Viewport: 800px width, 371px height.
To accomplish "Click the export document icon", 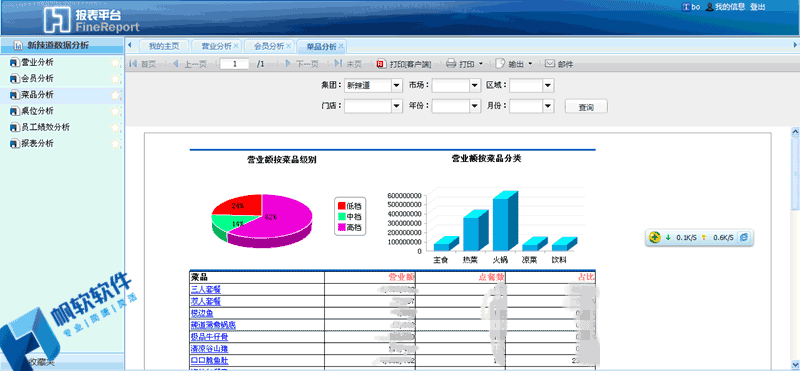I will pyautogui.click(x=499, y=64).
